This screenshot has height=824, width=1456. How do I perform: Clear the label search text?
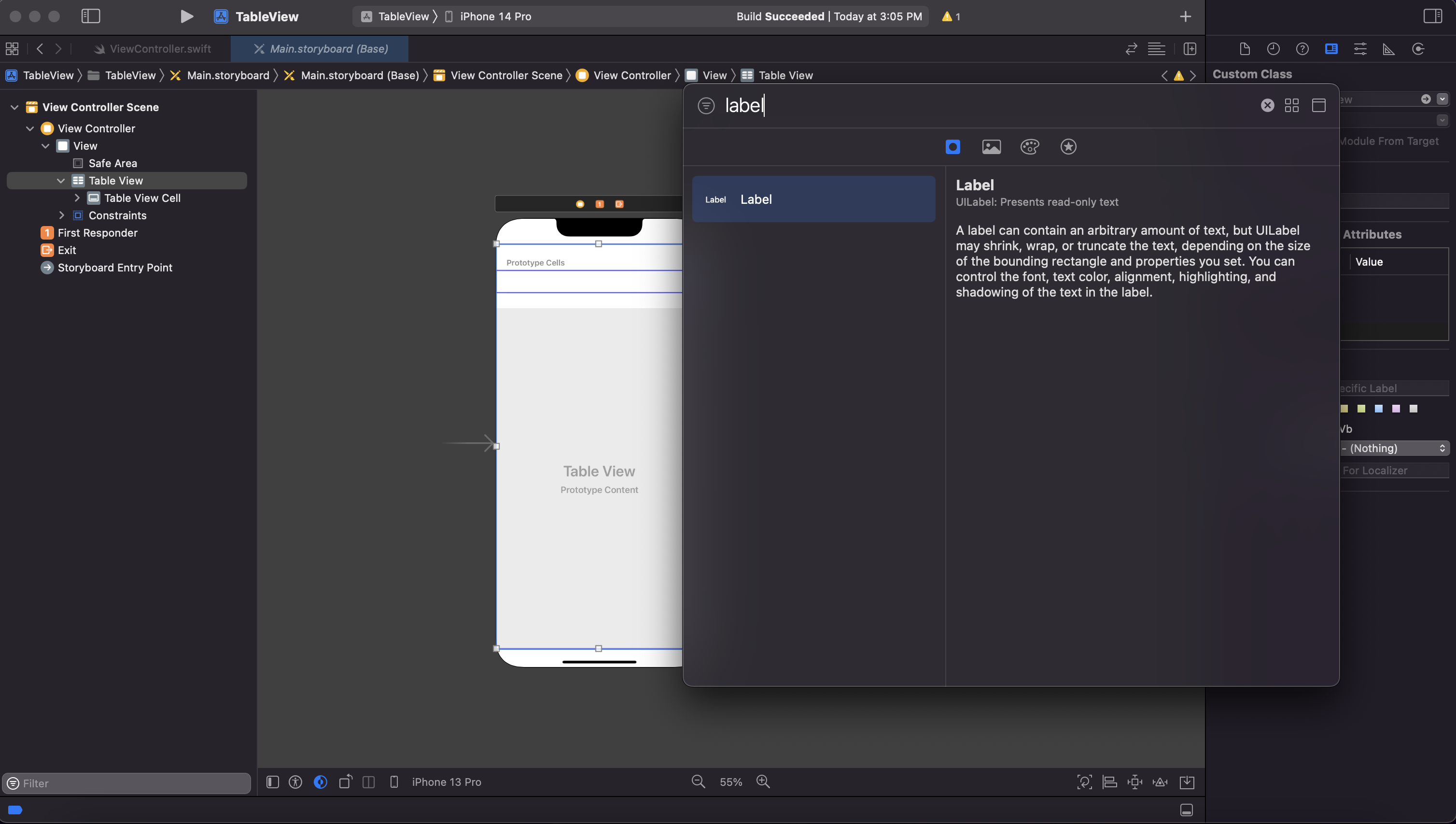[x=1267, y=105]
